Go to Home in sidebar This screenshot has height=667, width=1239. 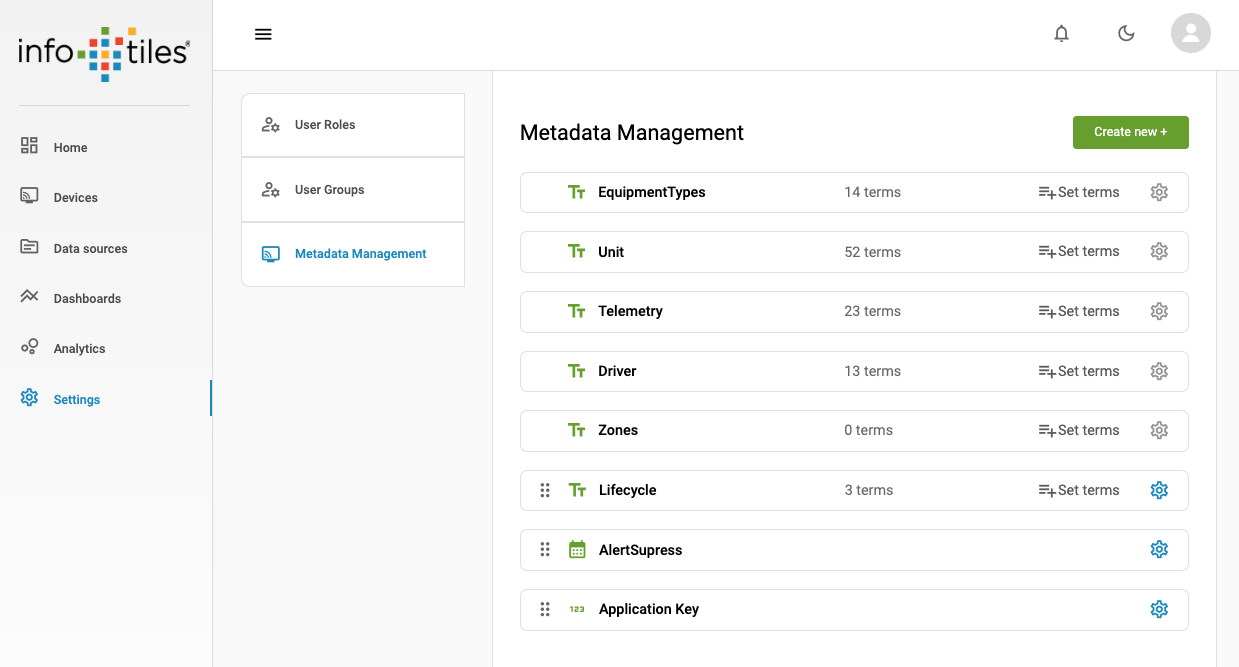tap(70, 147)
